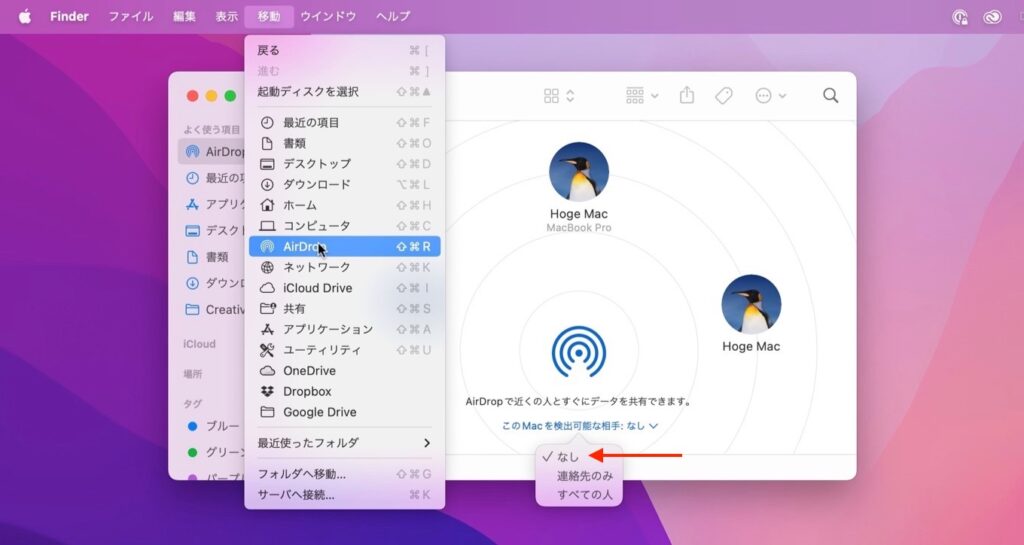Click the tag icon in Finder toolbar

click(x=724, y=96)
